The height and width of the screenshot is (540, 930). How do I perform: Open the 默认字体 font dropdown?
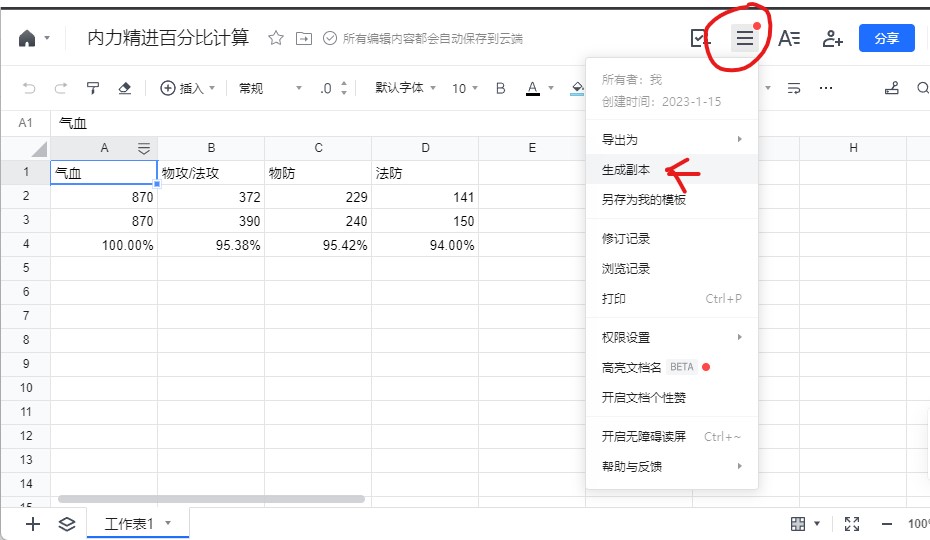tap(406, 88)
